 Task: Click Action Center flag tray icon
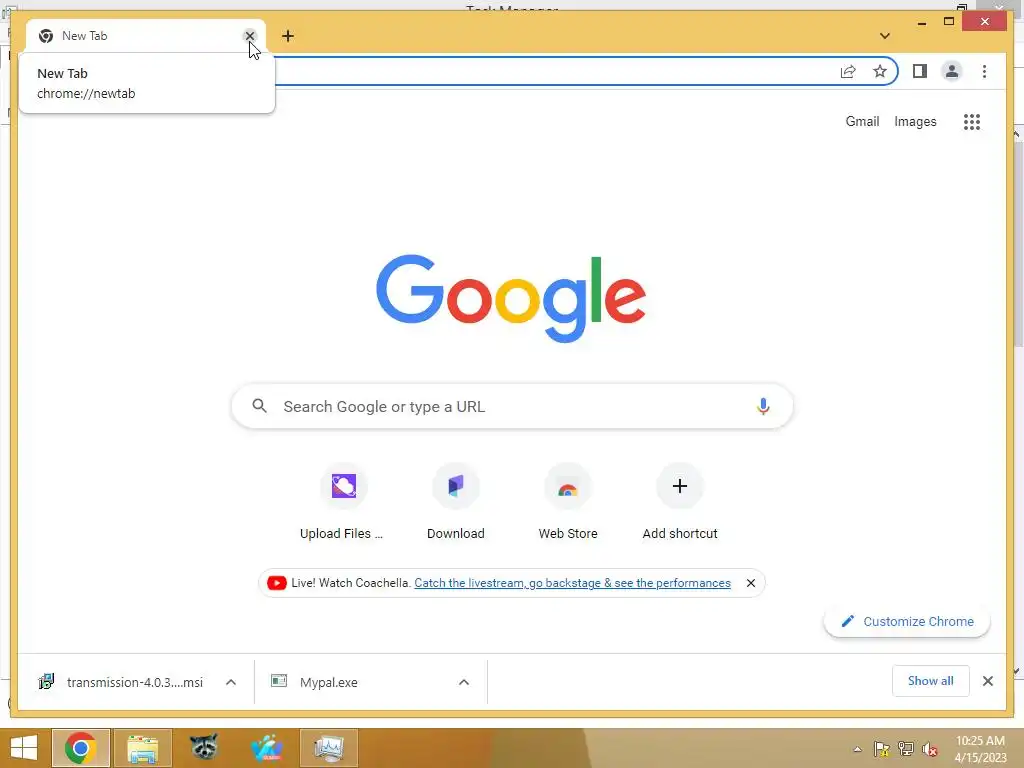click(882, 749)
